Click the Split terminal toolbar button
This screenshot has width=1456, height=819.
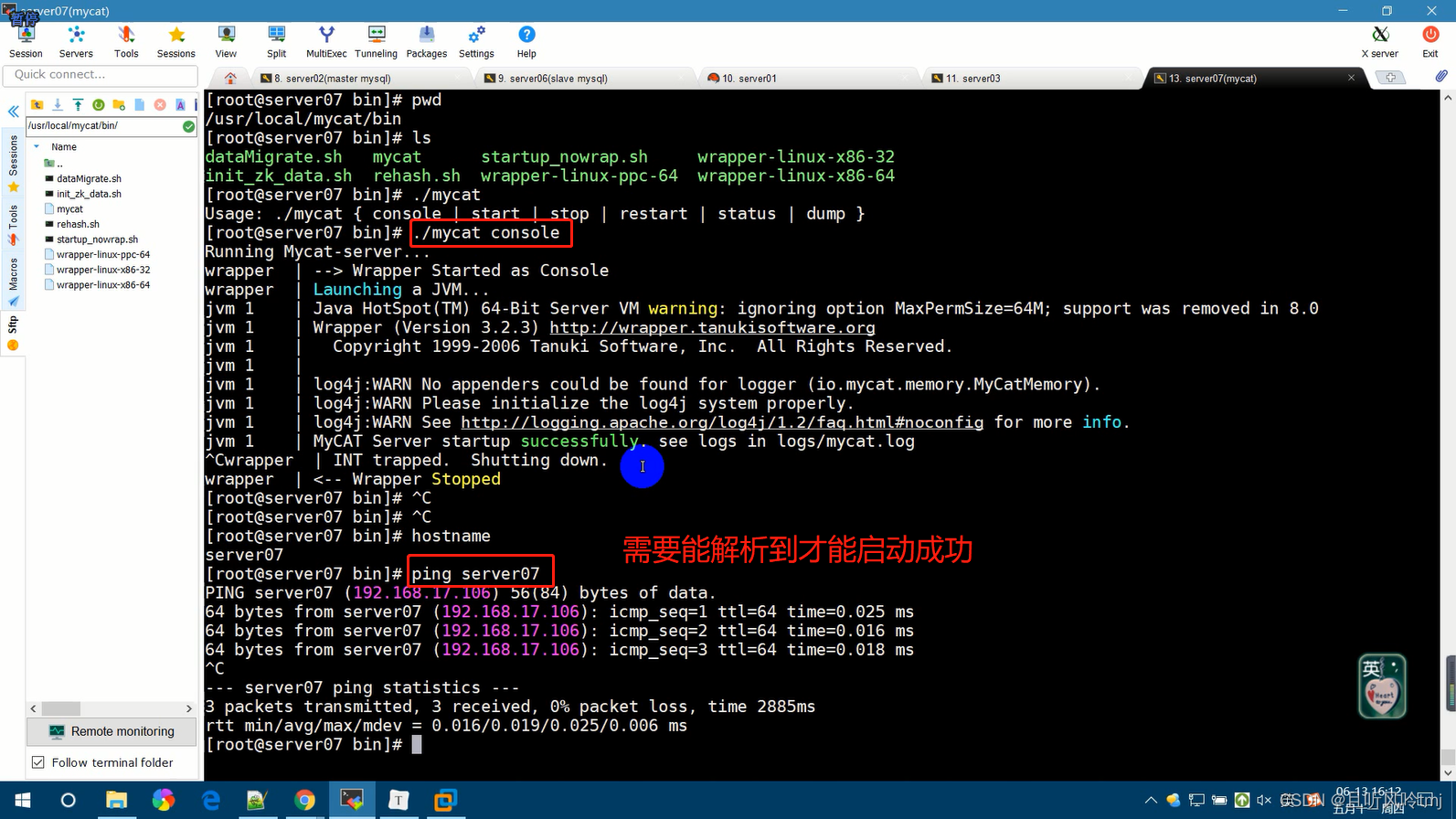click(277, 42)
